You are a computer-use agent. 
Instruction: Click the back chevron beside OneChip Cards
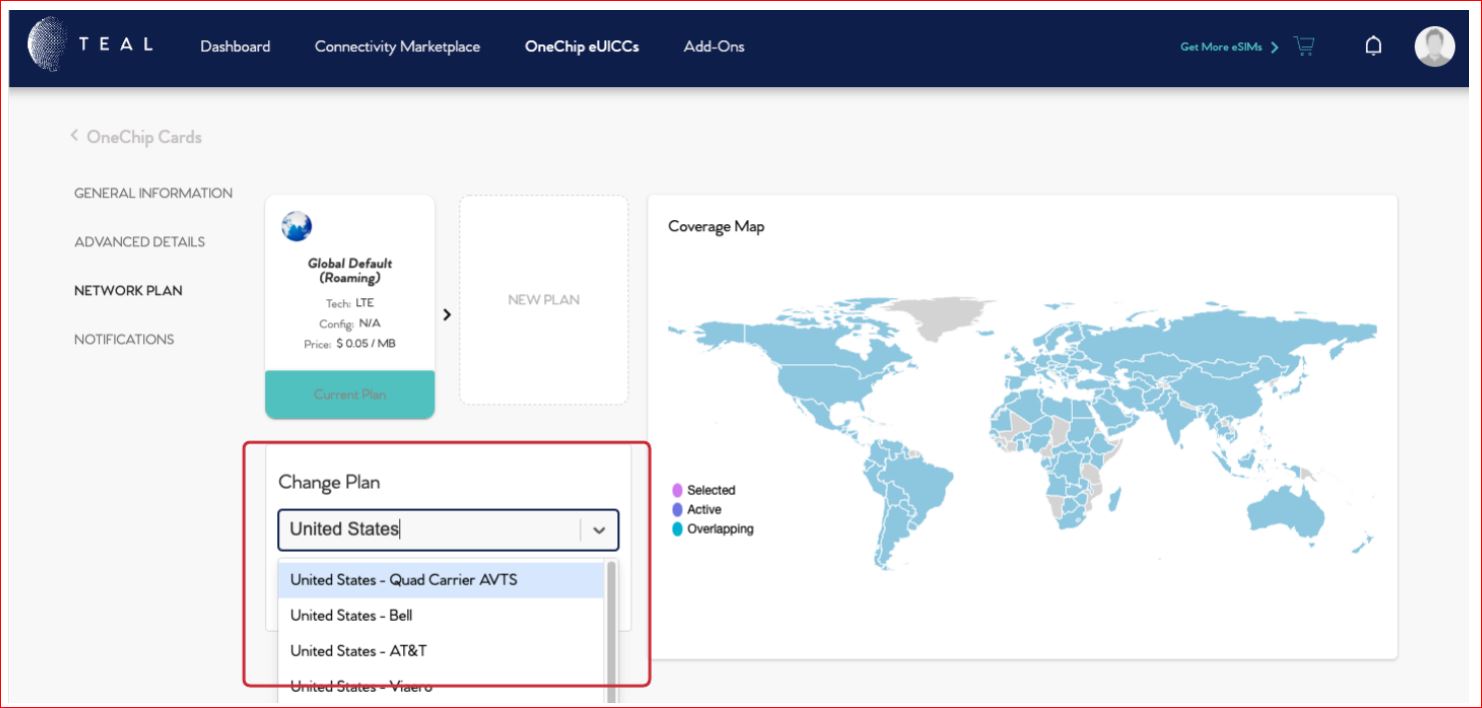(74, 136)
